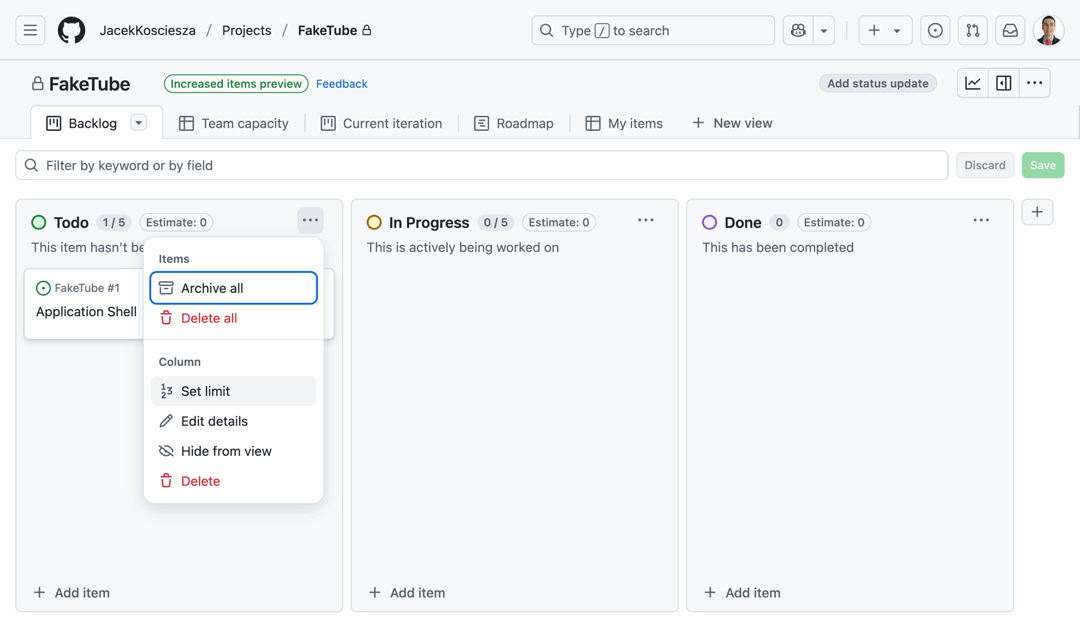Viewport: 1080px width, 620px height.
Task: Open the hamburger navigation menu
Action: click(x=30, y=30)
